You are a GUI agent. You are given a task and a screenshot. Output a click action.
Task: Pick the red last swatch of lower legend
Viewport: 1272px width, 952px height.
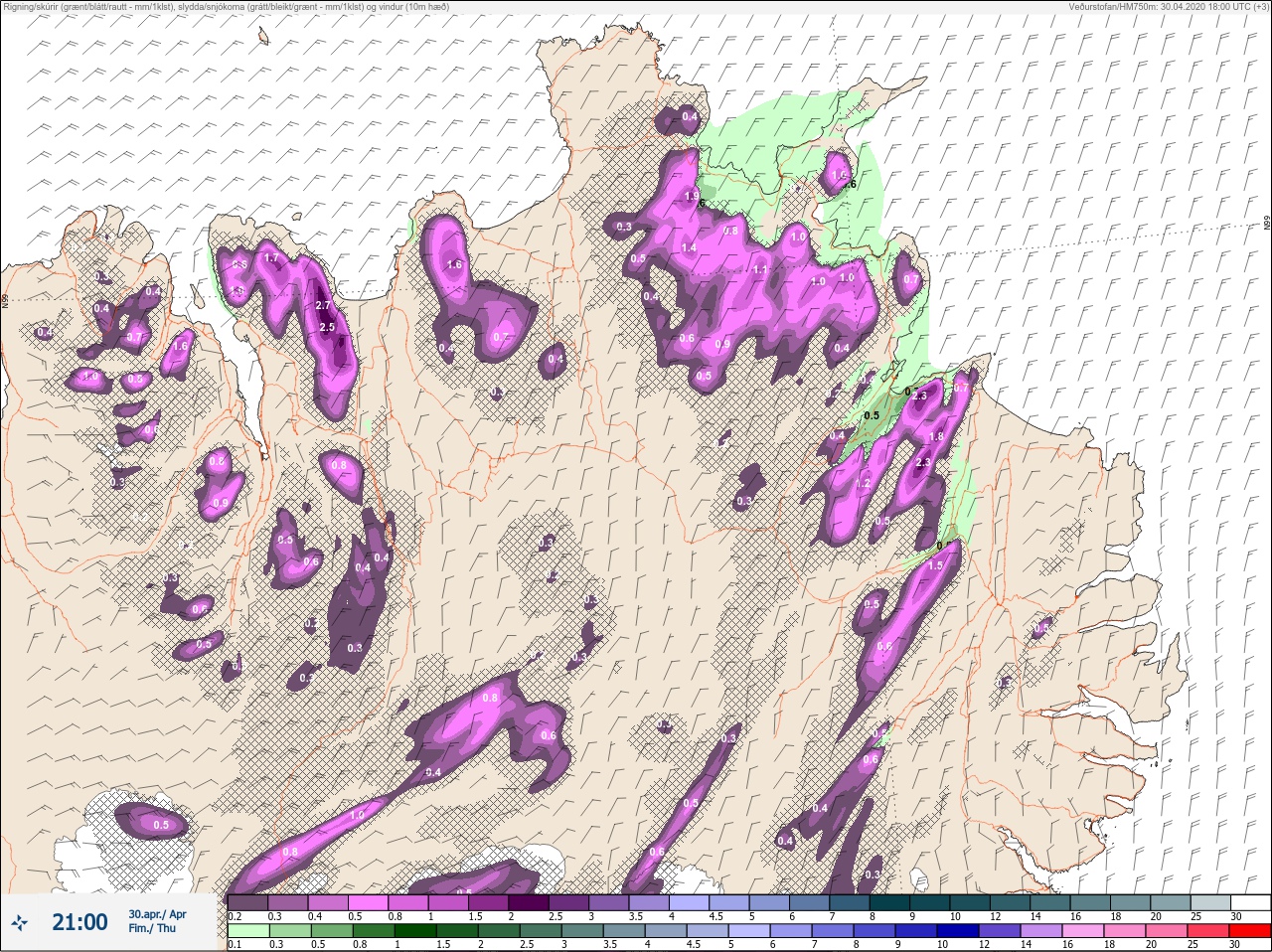[x=1250, y=931]
